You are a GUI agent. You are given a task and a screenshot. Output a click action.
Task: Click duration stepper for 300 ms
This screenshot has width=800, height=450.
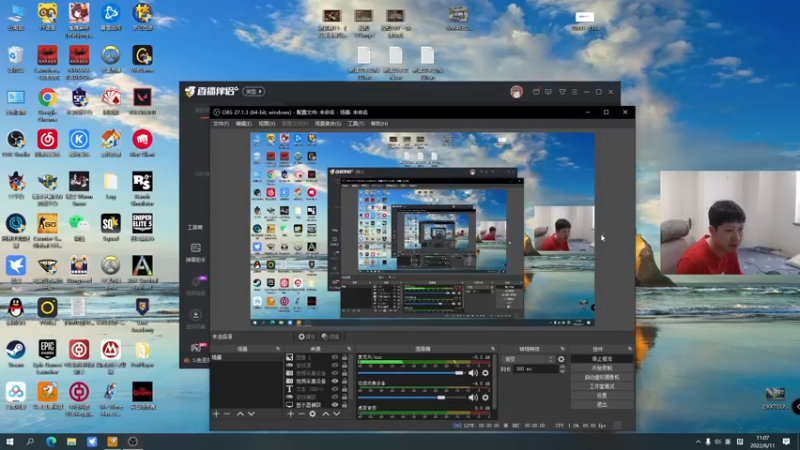click(x=562, y=368)
